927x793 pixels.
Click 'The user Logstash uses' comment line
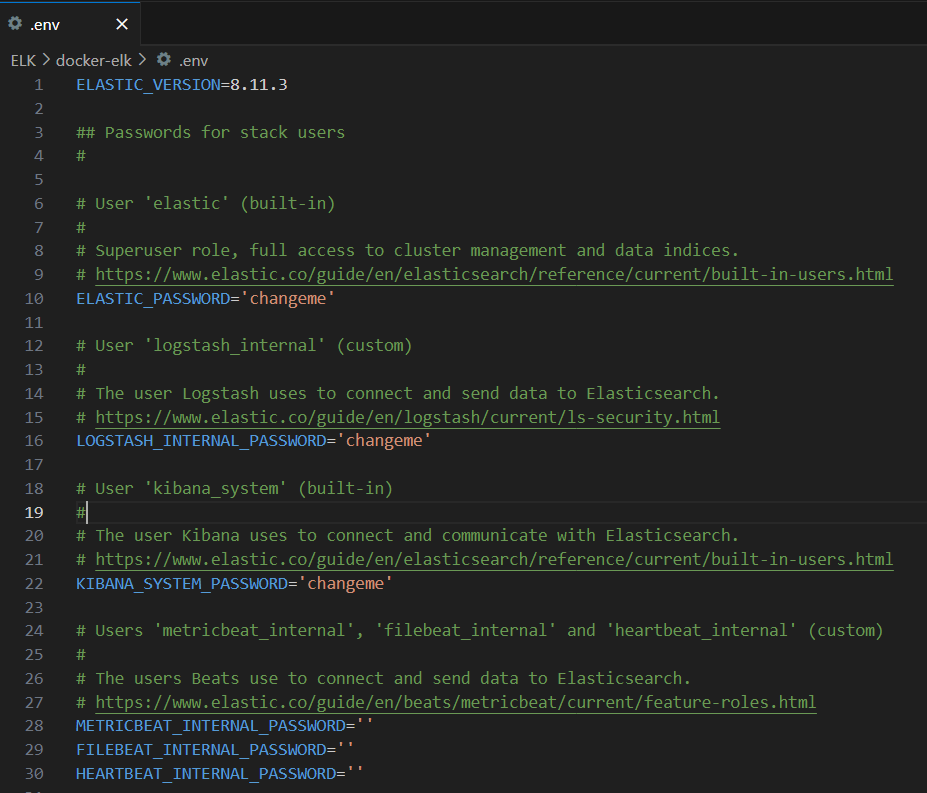point(398,393)
